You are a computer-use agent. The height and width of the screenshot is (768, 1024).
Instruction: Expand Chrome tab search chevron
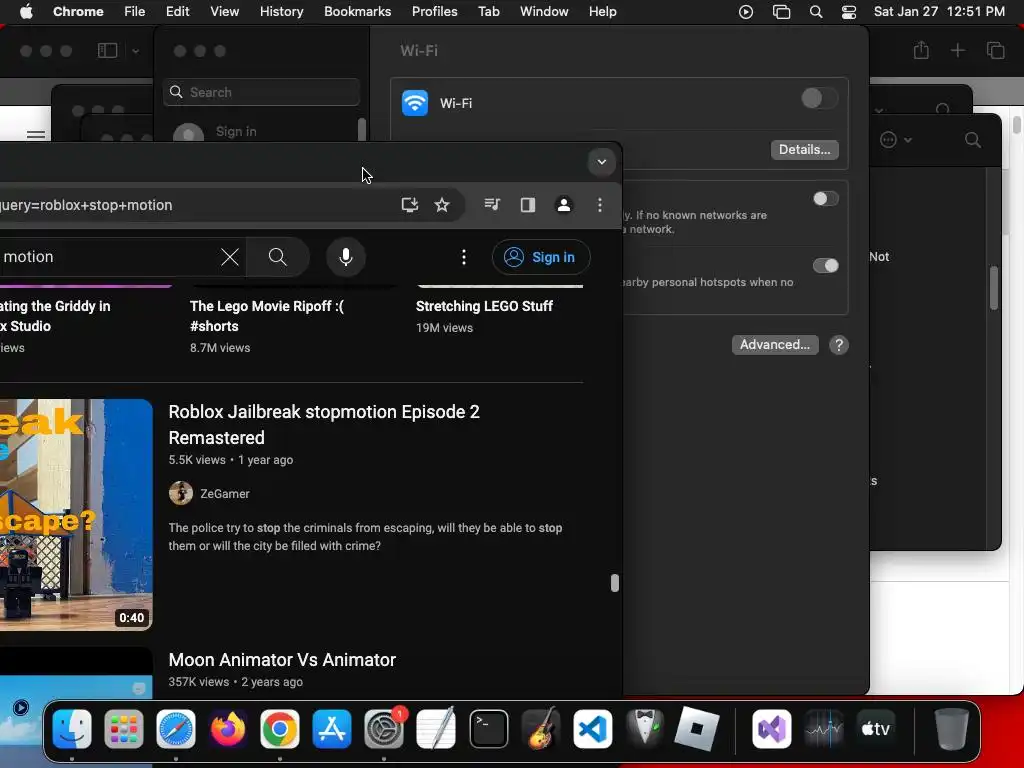[x=601, y=162]
